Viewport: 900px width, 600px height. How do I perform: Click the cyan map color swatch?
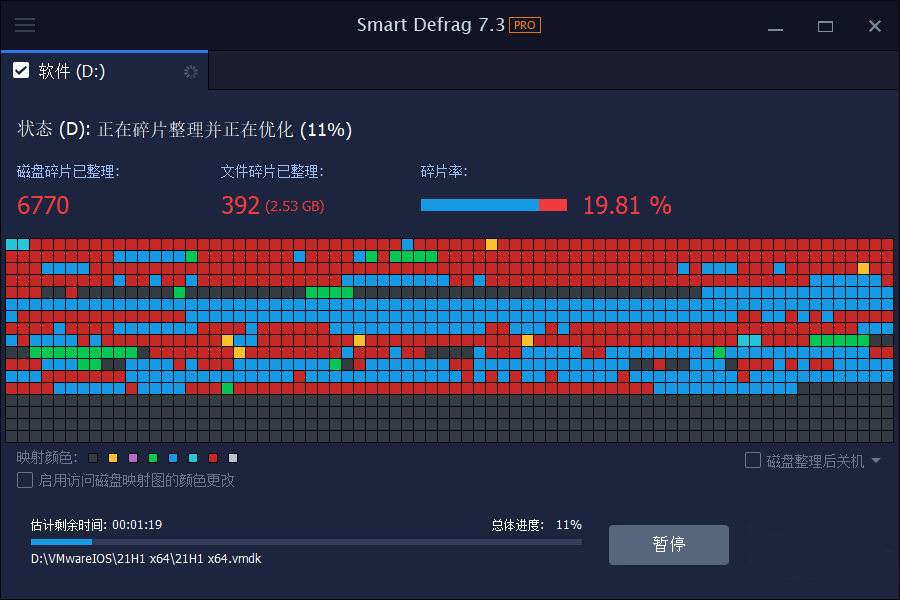[193, 458]
